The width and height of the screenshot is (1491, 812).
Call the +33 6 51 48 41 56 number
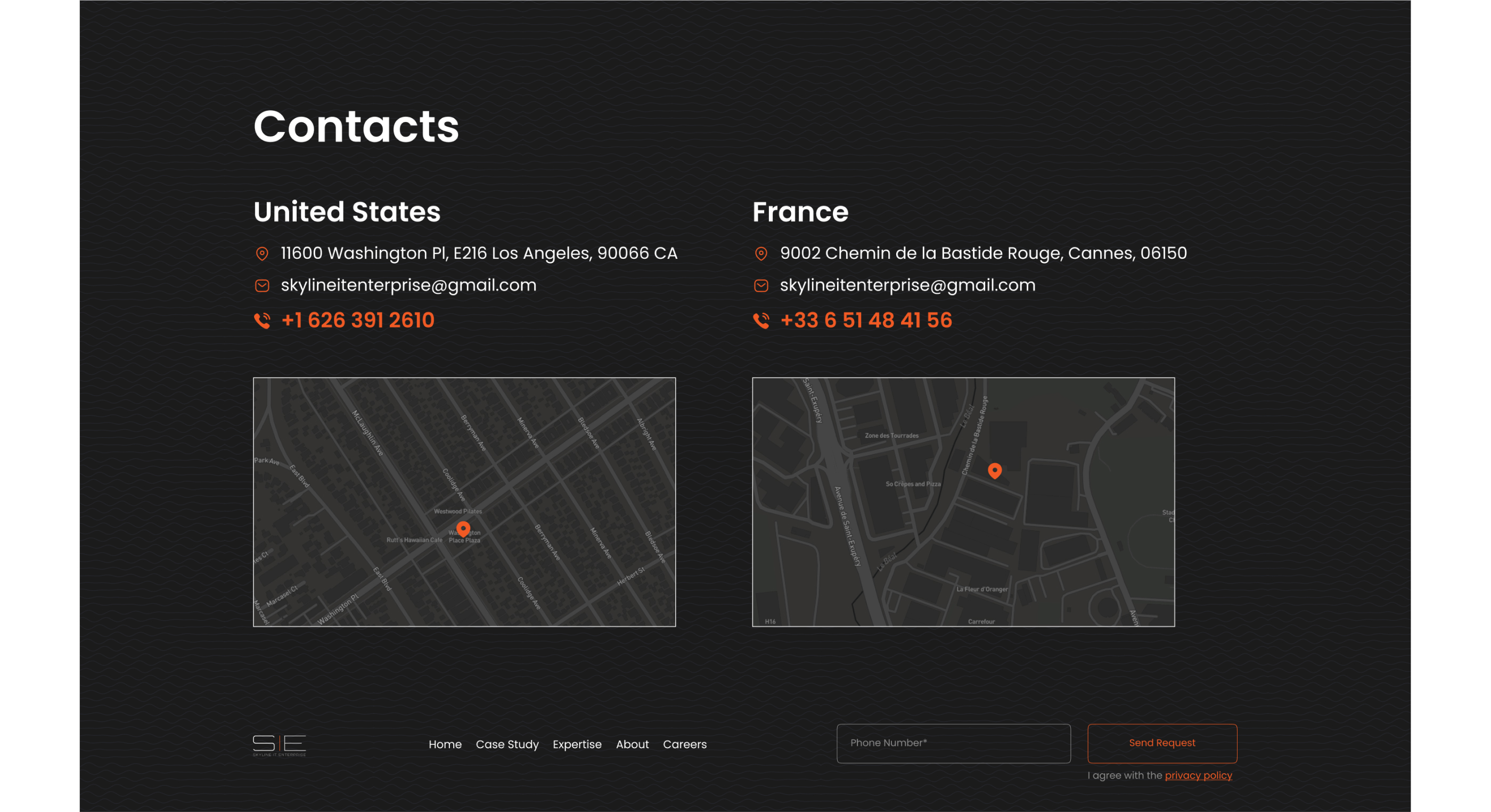click(866, 320)
